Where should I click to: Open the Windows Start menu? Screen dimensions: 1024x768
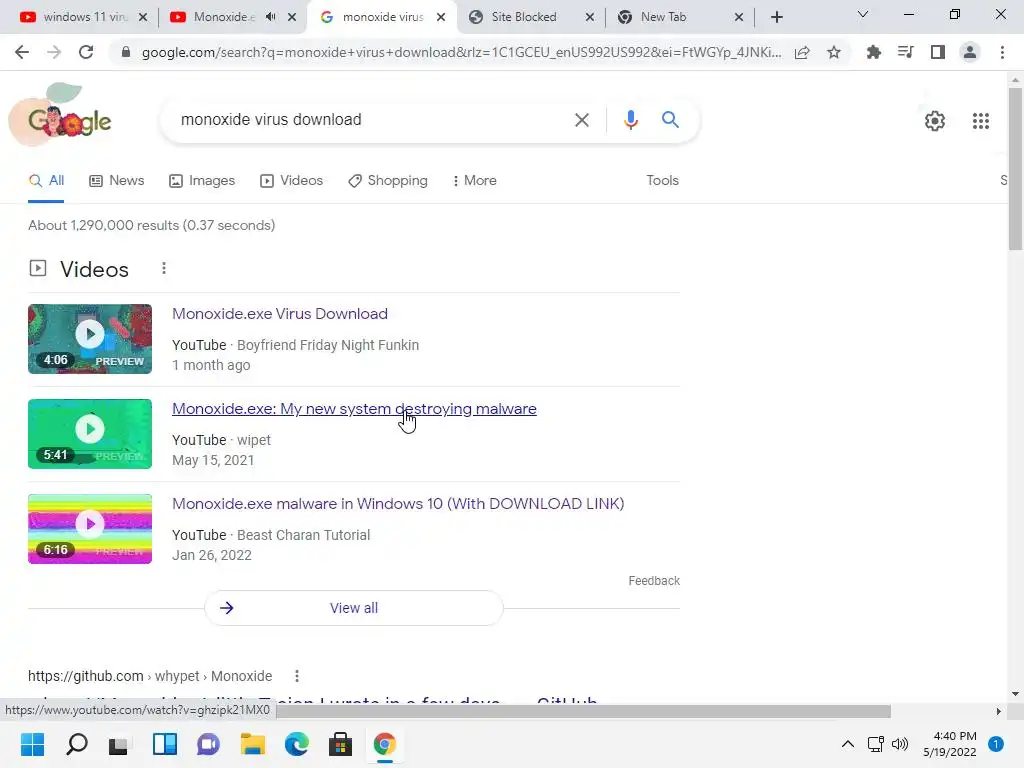(x=32, y=744)
